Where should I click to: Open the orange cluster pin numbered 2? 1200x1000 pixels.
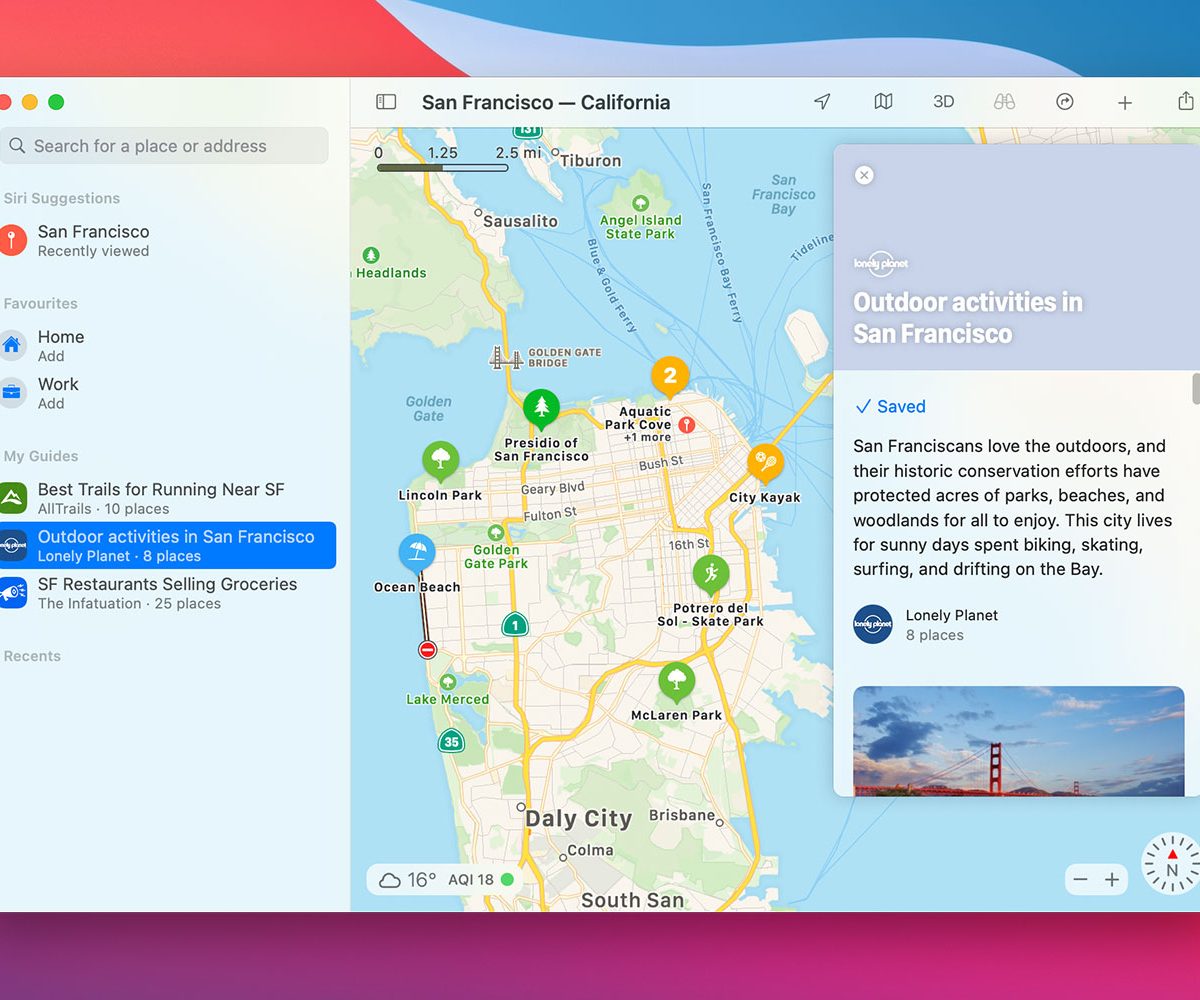pos(670,376)
